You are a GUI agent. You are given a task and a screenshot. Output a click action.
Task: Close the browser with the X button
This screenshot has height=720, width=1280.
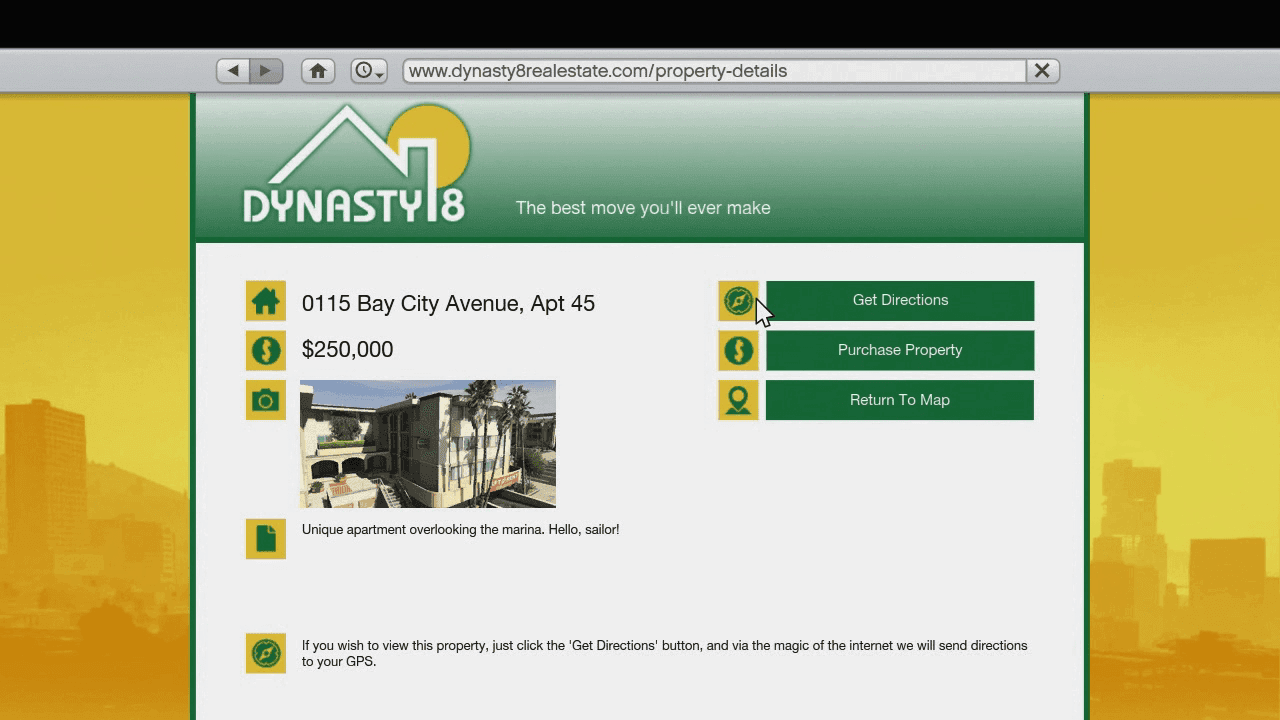click(1041, 71)
